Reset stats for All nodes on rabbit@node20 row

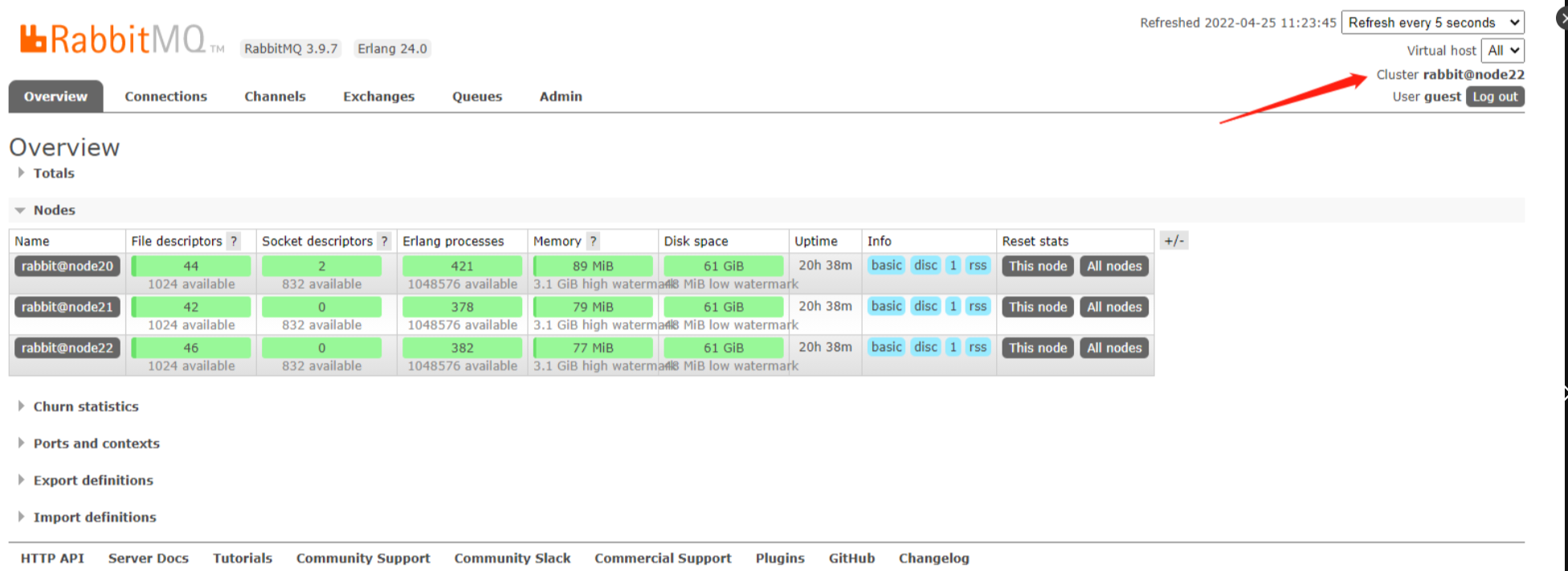1114,266
